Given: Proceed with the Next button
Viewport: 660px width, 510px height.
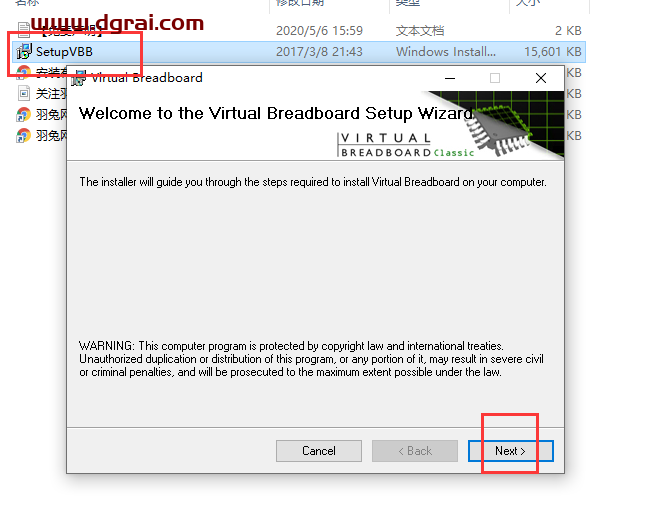Looking at the screenshot, I should (511, 451).
